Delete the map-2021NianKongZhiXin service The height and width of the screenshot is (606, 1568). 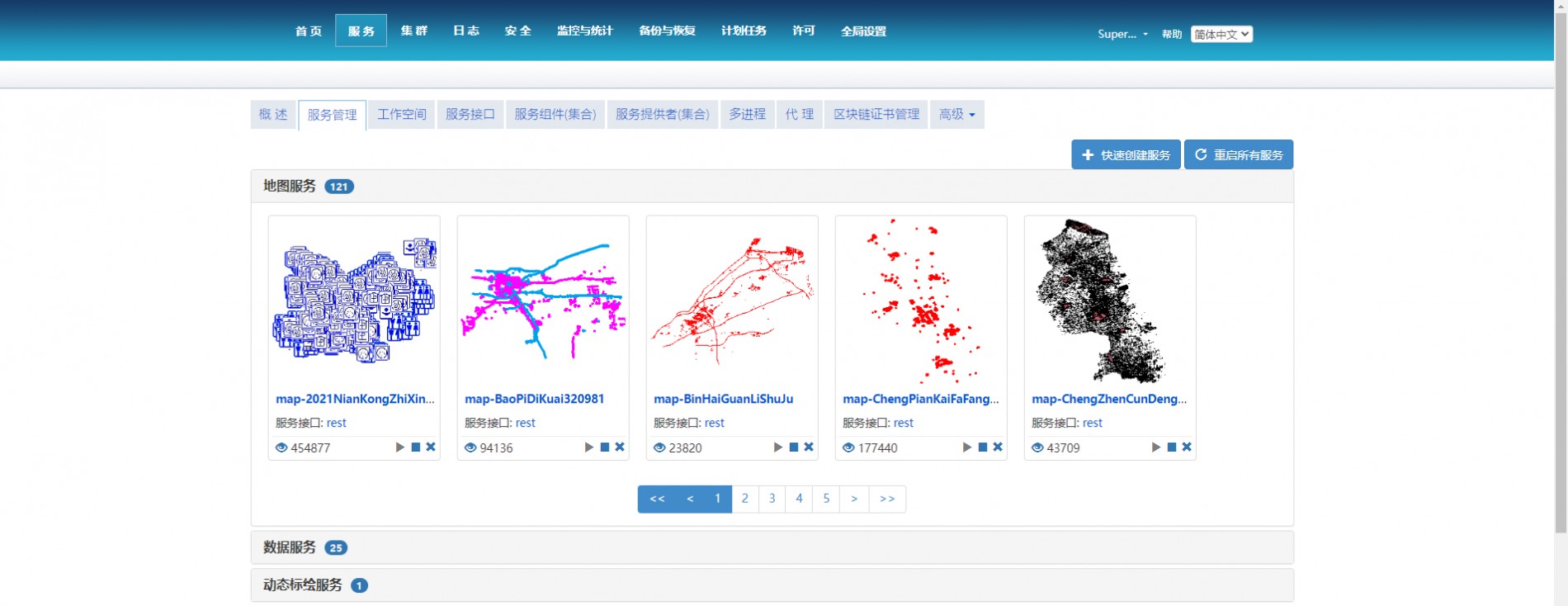click(x=431, y=447)
